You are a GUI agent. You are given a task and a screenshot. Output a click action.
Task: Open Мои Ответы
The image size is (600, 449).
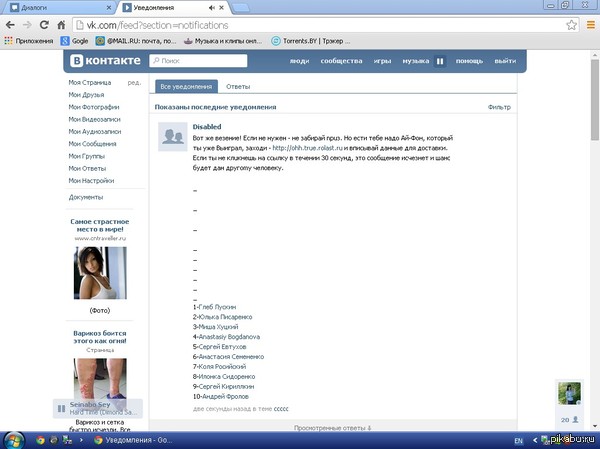(87, 168)
